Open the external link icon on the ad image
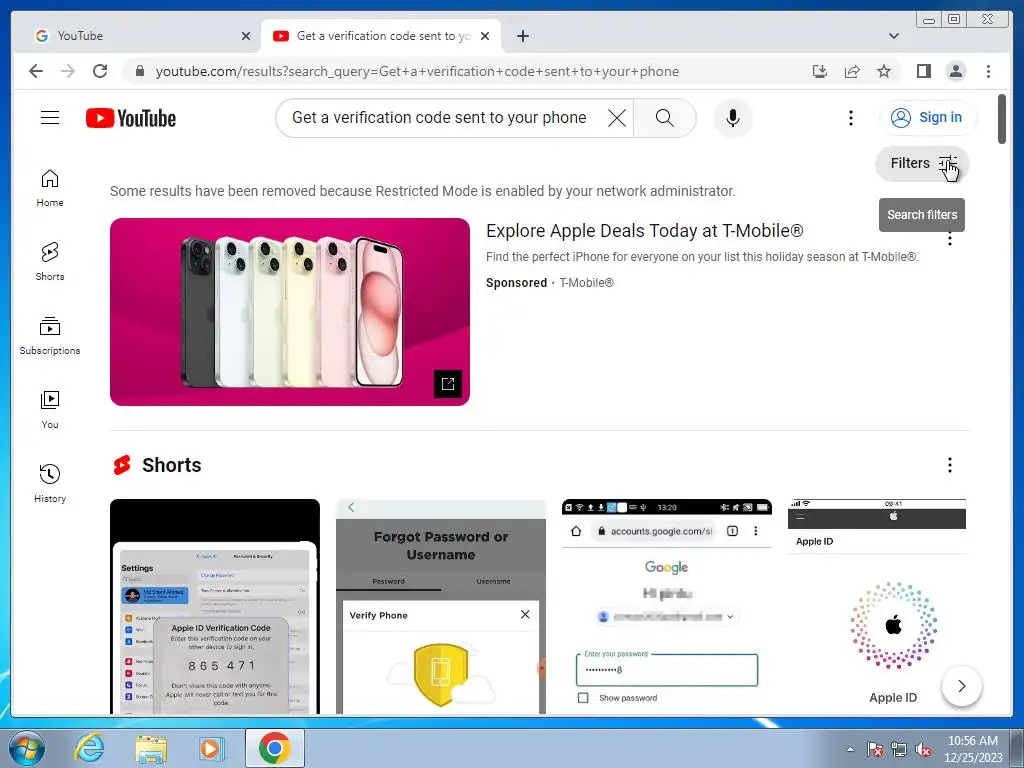 coord(448,384)
